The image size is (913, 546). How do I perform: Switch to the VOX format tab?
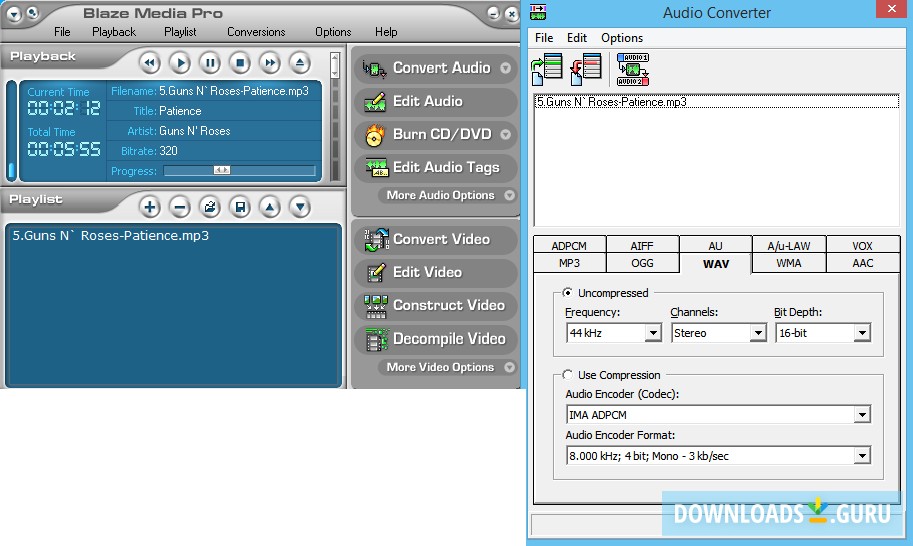(x=863, y=246)
